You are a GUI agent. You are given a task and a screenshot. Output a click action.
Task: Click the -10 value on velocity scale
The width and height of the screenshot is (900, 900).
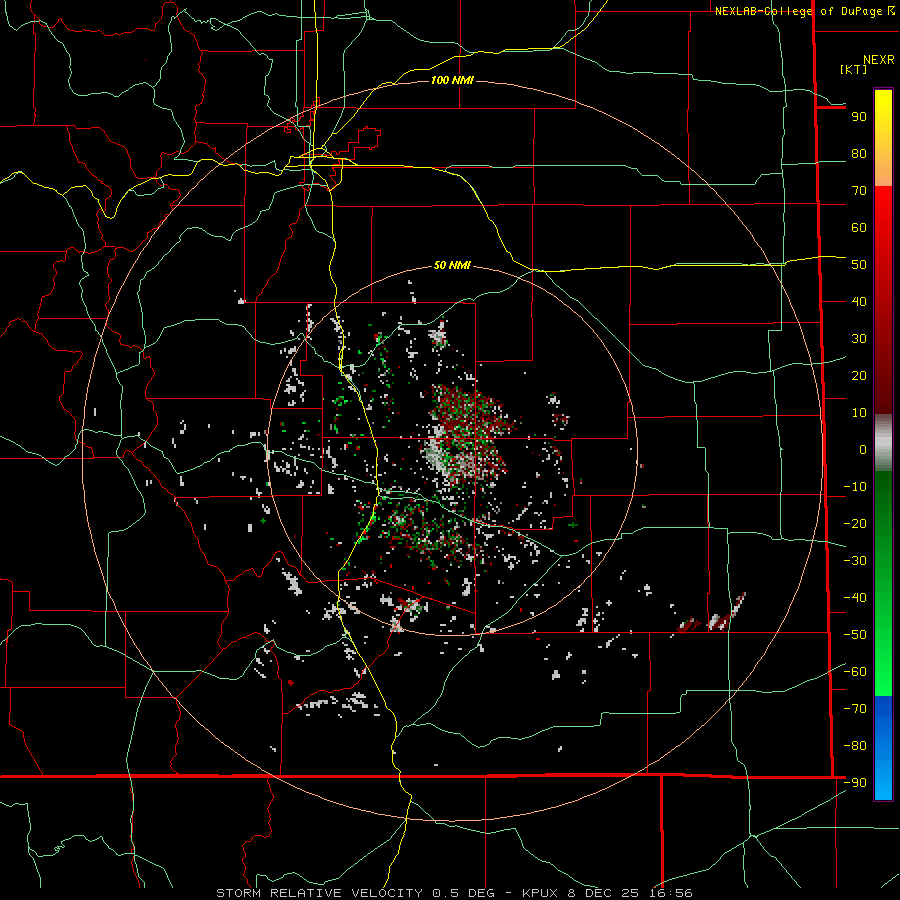(855, 487)
